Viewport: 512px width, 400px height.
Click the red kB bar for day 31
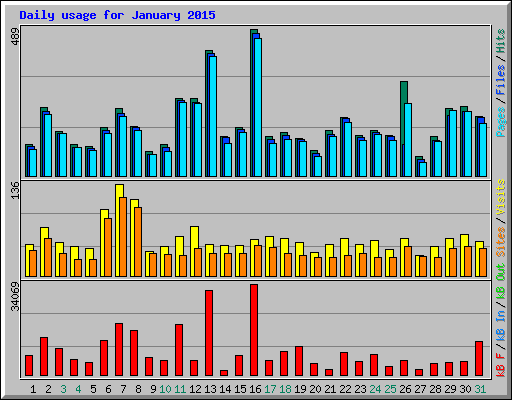(479, 359)
